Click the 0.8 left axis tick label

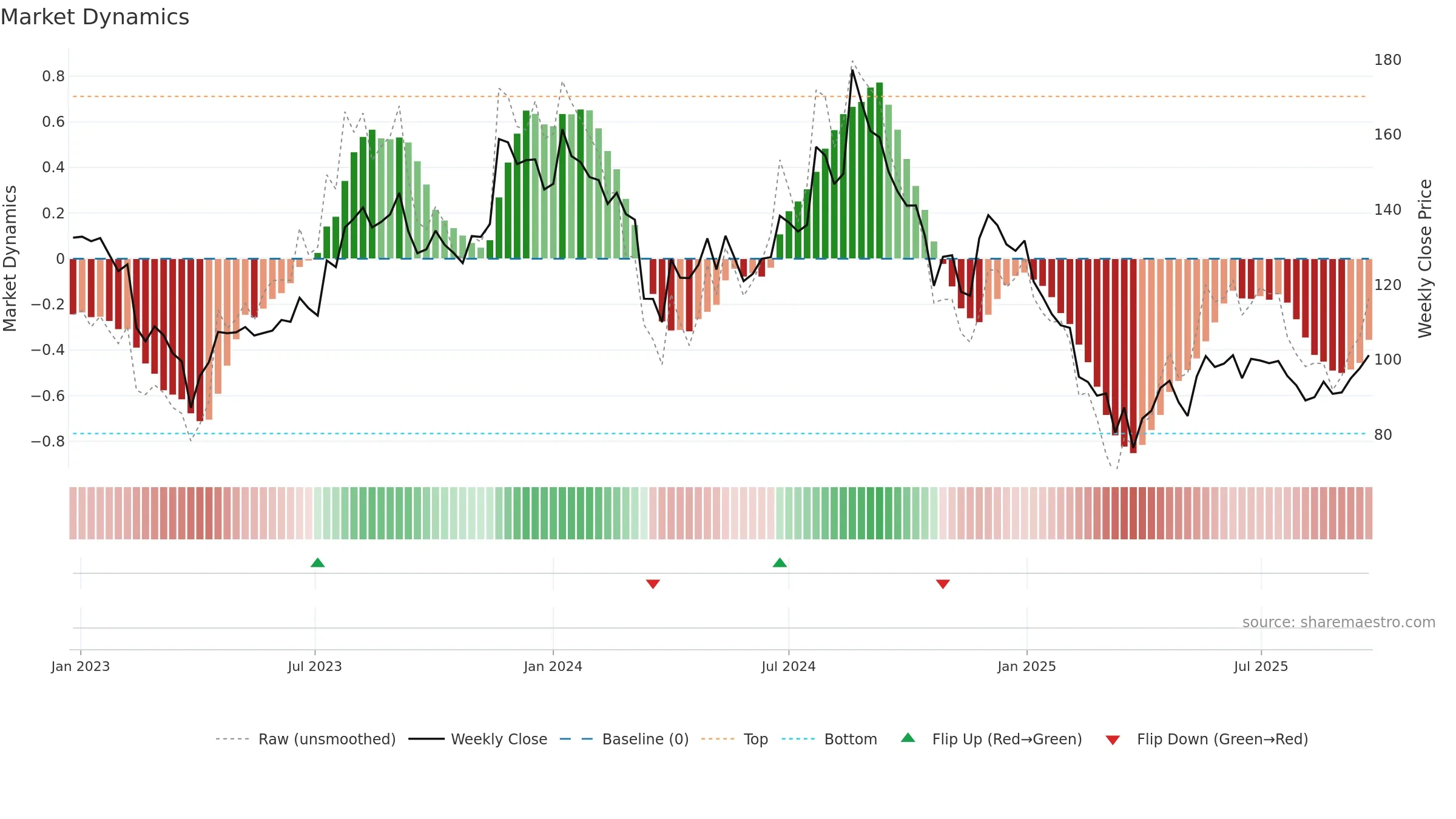click(53, 76)
